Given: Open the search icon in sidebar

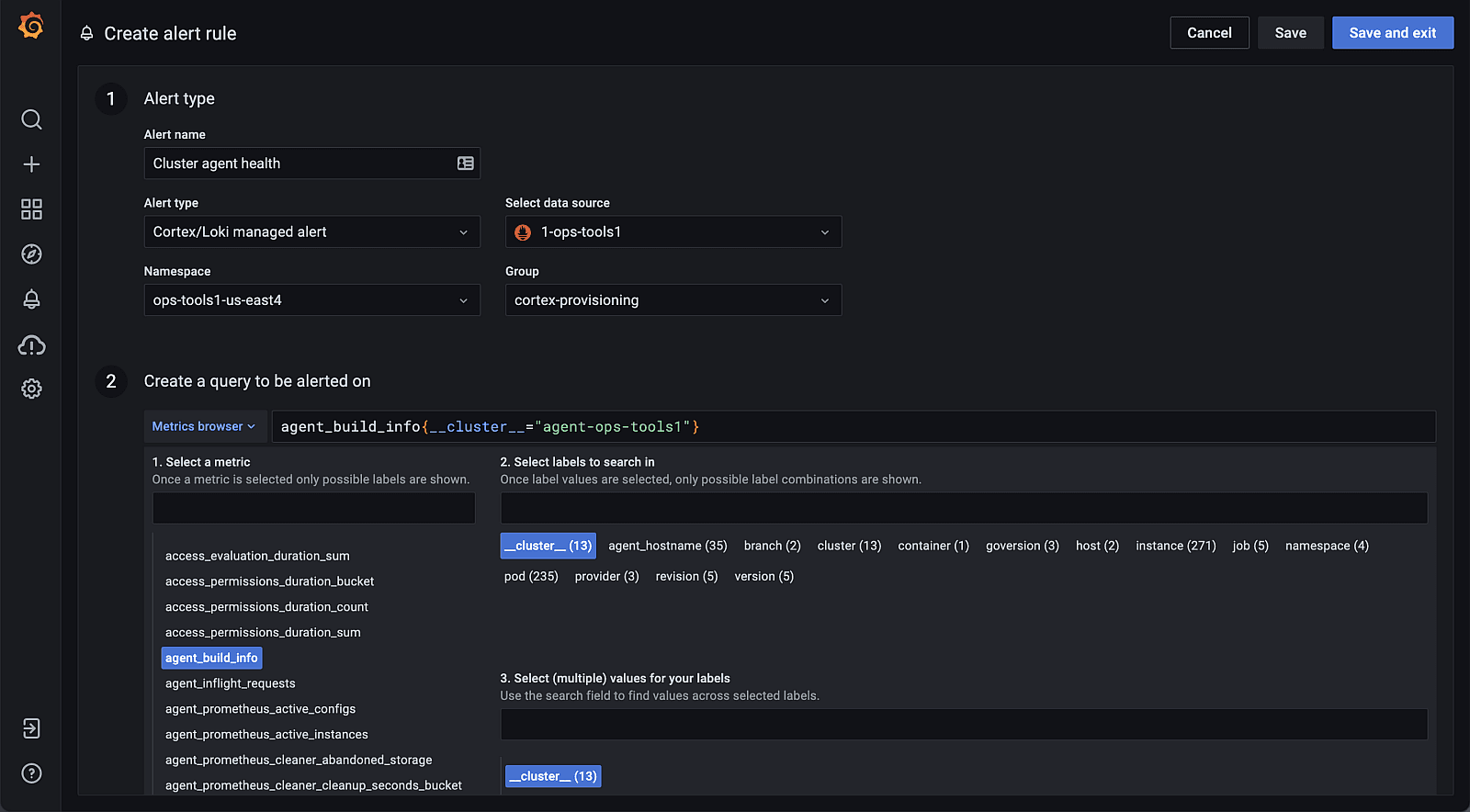Looking at the screenshot, I should [31, 119].
